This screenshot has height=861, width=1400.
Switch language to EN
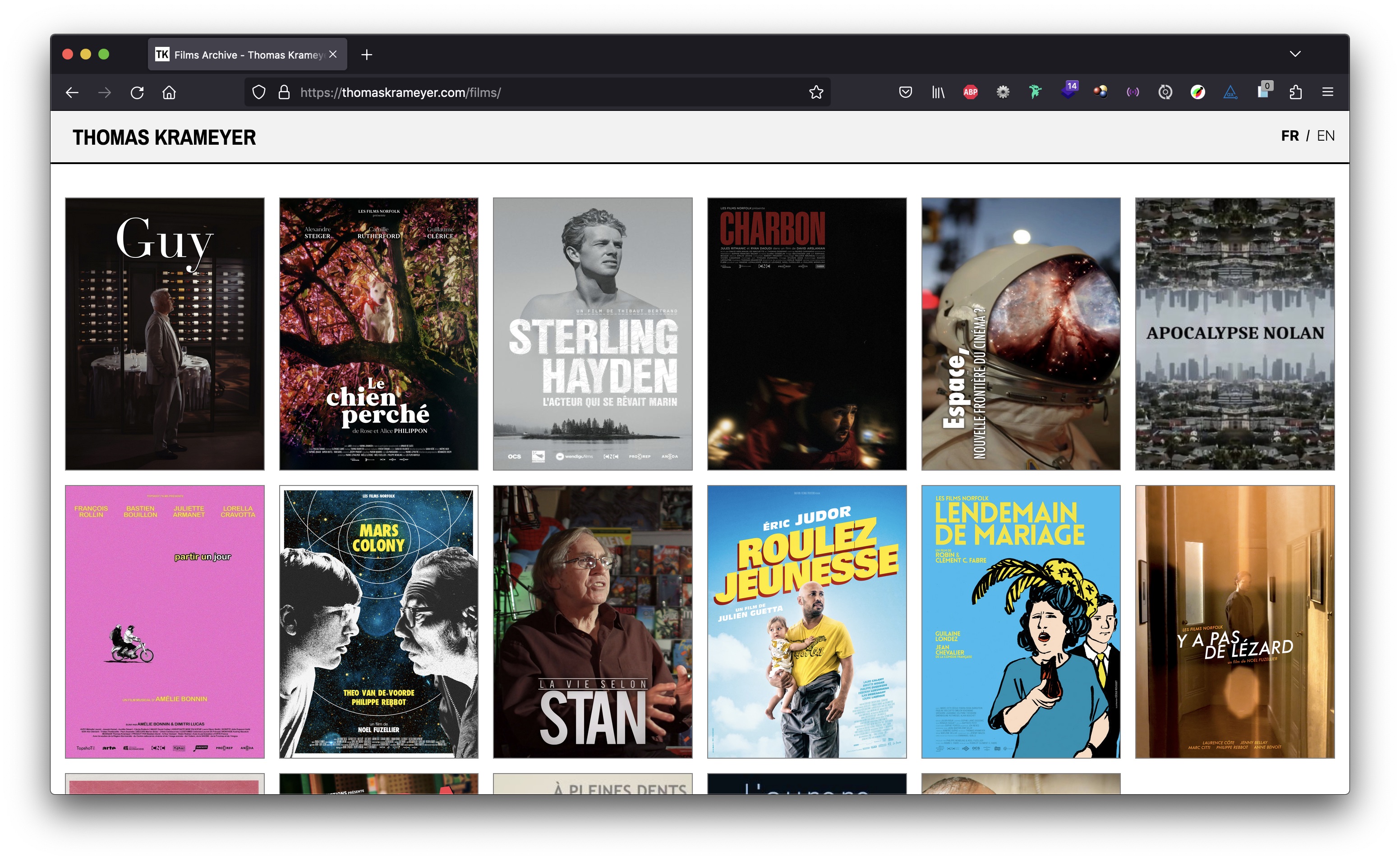pyautogui.click(x=1326, y=136)
